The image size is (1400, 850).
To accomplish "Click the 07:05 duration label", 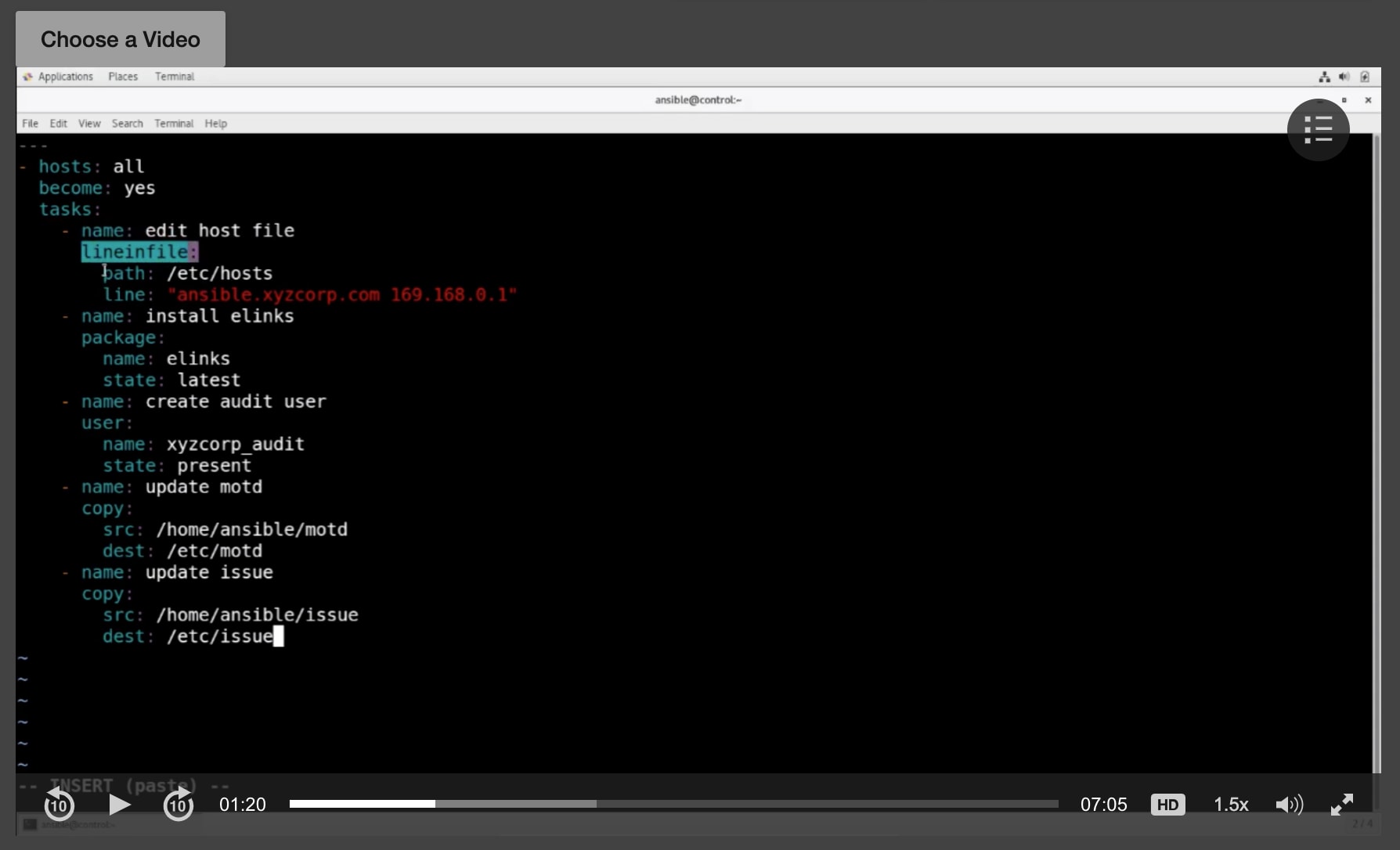I will pyautogui.click(x=1103, y=805).
